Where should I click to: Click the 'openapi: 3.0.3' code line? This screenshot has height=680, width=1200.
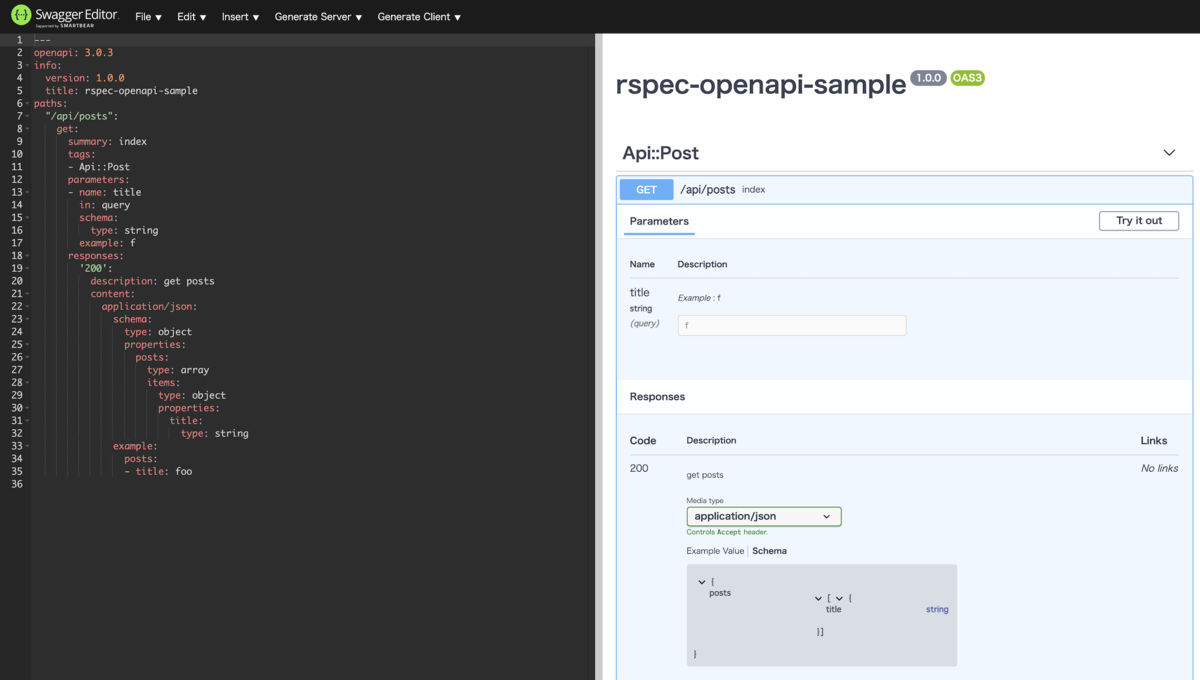[x=73, y=52]
